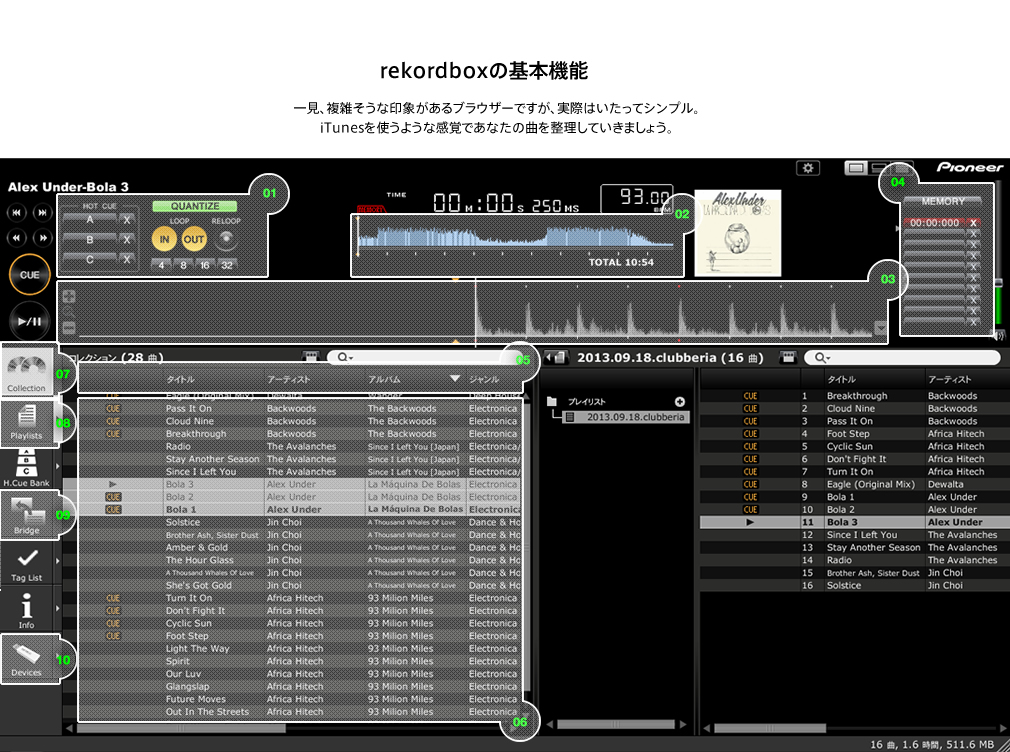This screenshot has width=1010, height=752.
Task: Sort collection by the album column arrow
Action: click(x=455, y=379)
